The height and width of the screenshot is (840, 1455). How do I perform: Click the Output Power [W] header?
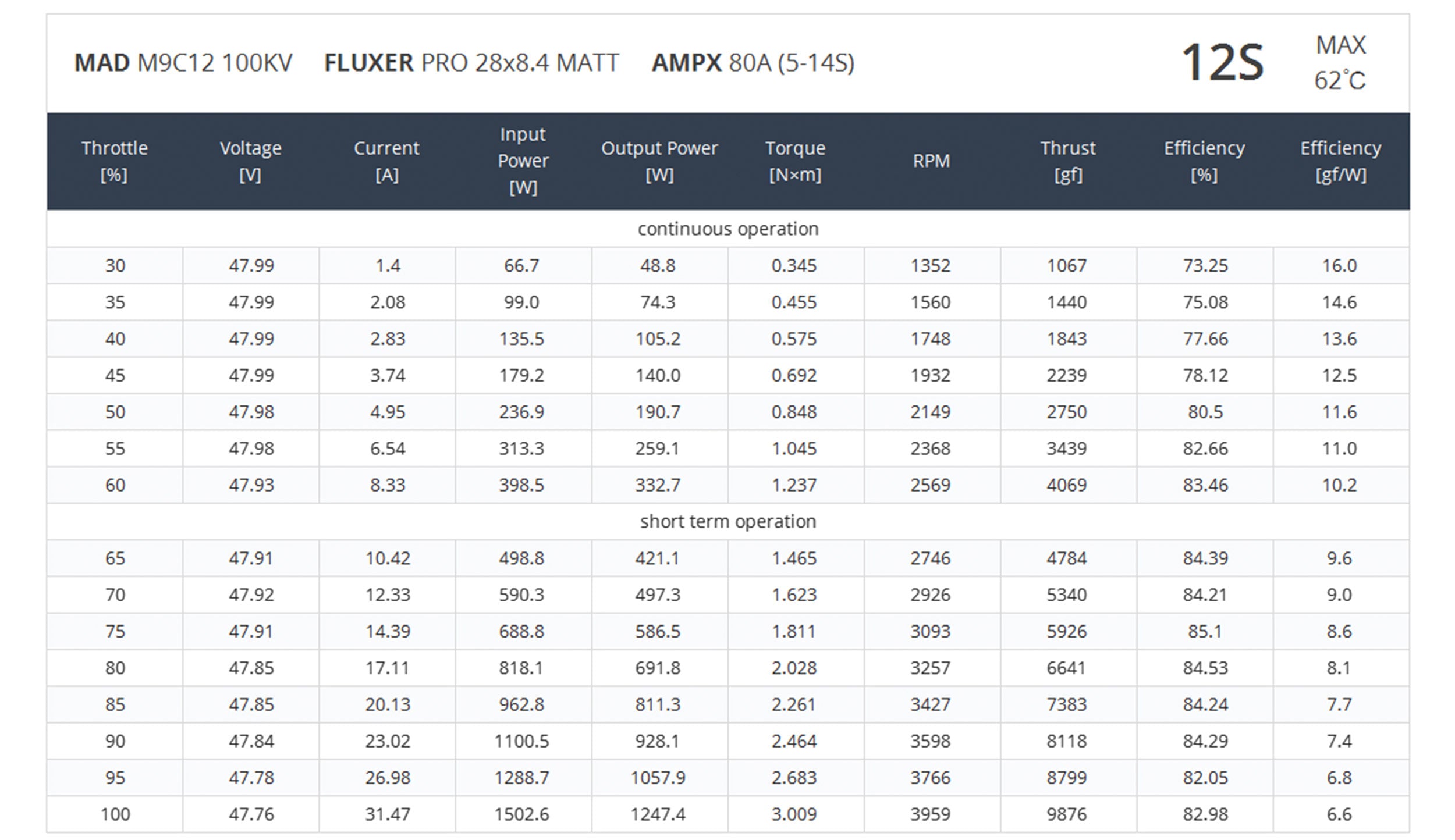pos(659,161)
